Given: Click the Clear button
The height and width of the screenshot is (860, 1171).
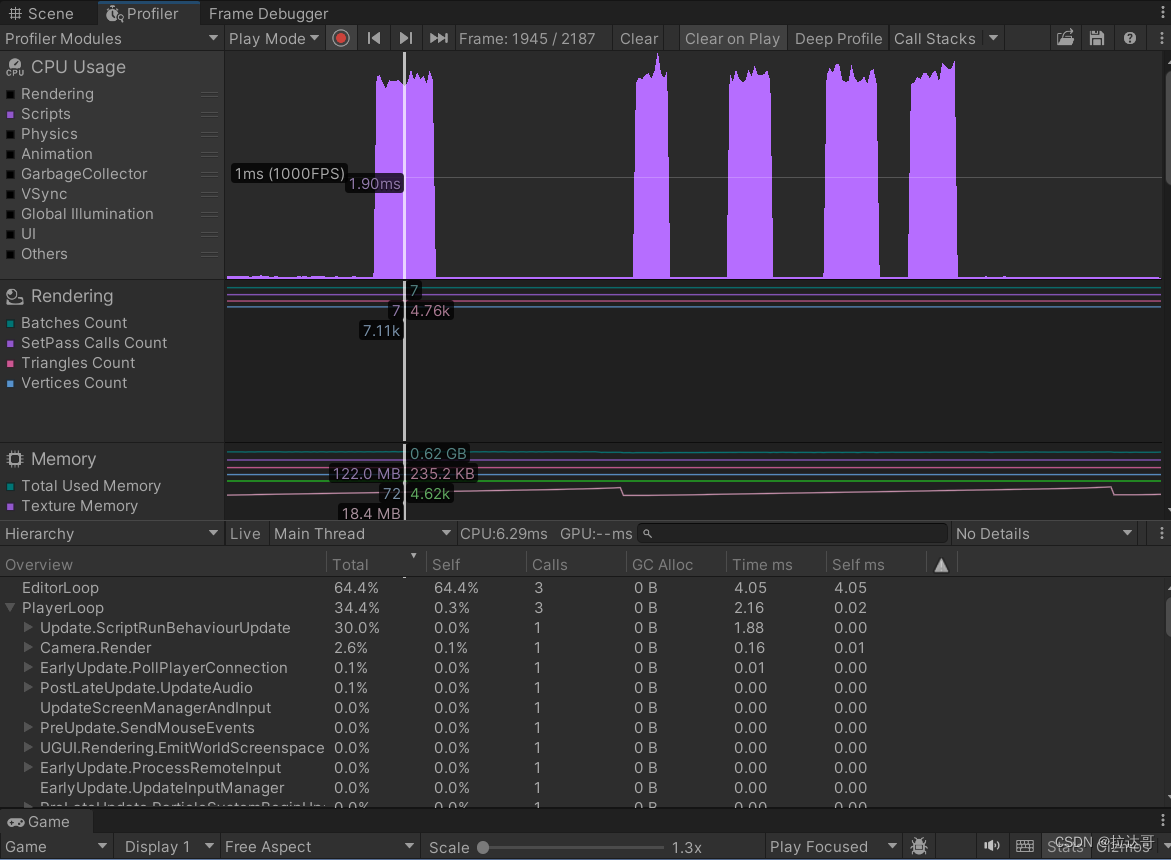Looking at the screenshot, I should point(639,38).
